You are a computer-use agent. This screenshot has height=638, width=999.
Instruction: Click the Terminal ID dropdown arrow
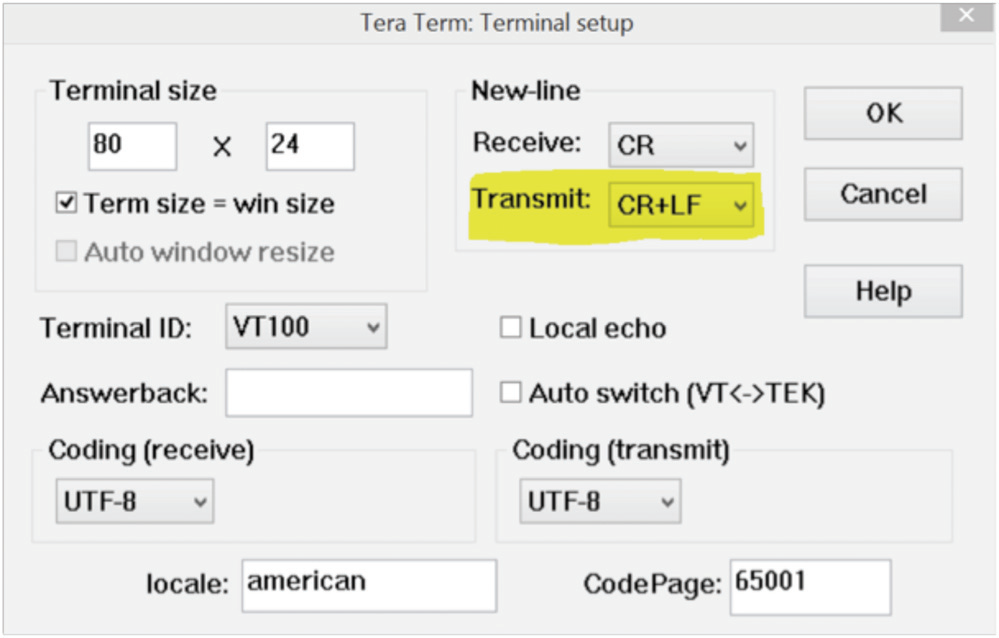373,328
